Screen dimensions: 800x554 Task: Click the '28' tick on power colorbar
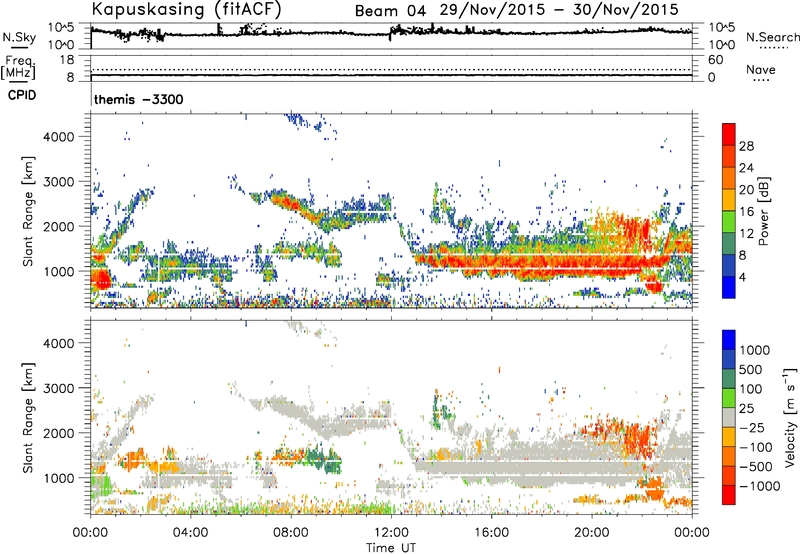746,146
